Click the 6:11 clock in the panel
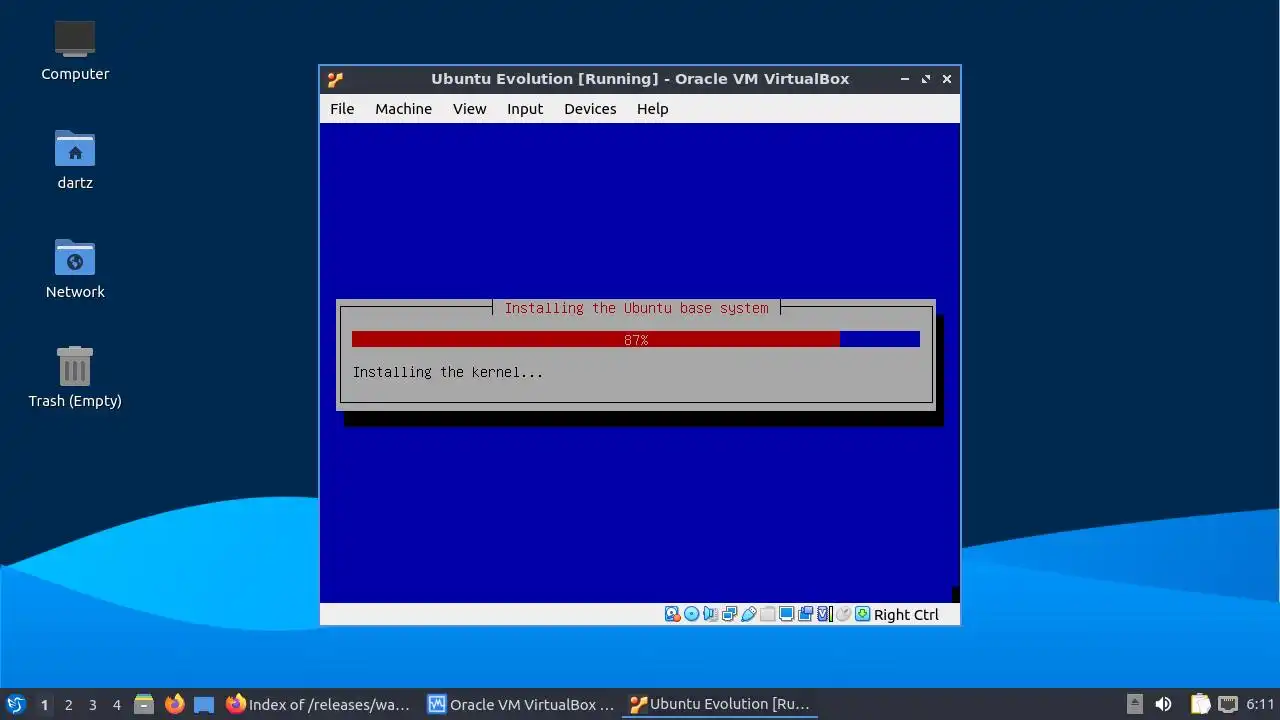The image size is (1280, 720). click(1260, 704)
